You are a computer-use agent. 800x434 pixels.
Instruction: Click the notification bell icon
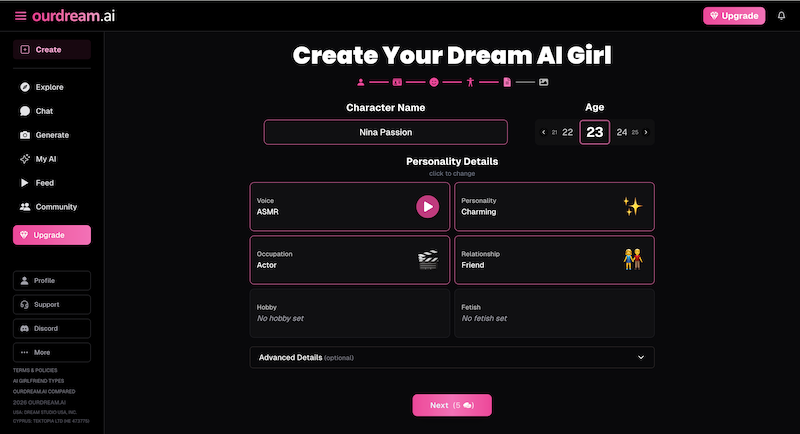[x=781, y=16]
